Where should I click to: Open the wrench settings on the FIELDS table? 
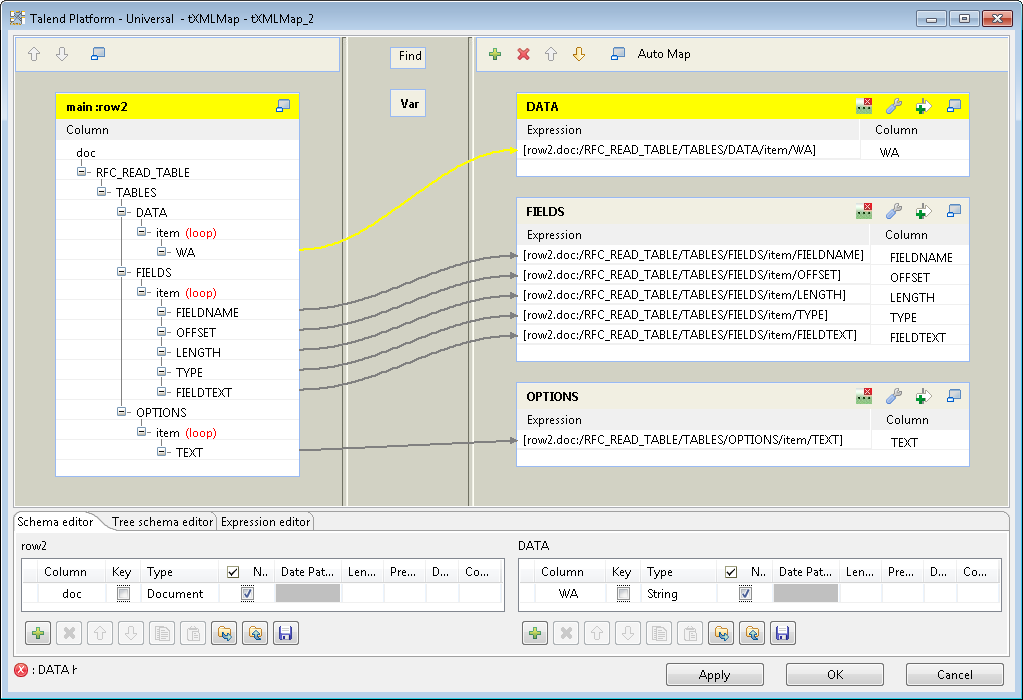[893, 211]
